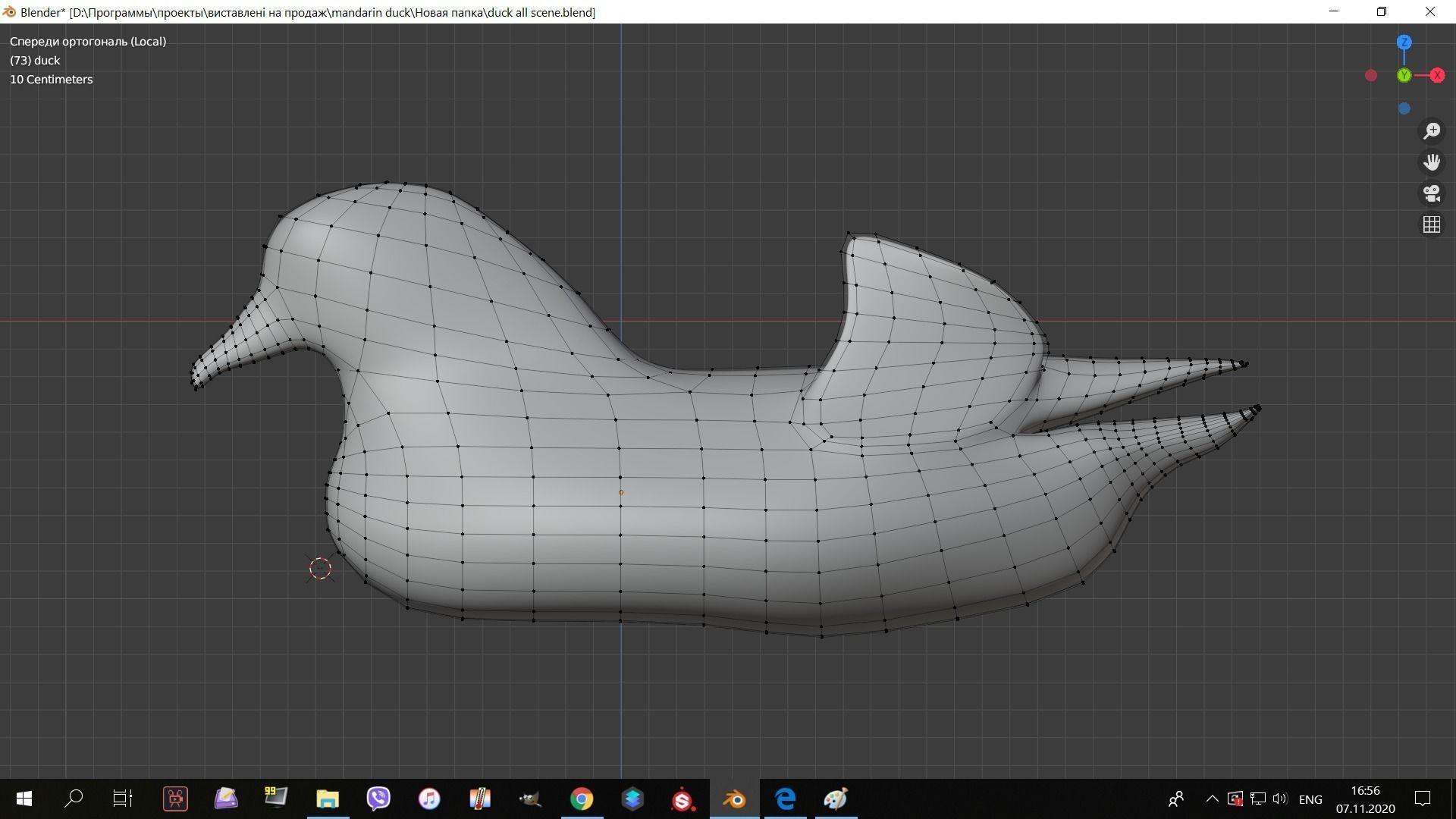This screenshot has height=819, width=1456.
Task: Open Microsoft Edge from the taskbar
Action: [x=785, y=799]
